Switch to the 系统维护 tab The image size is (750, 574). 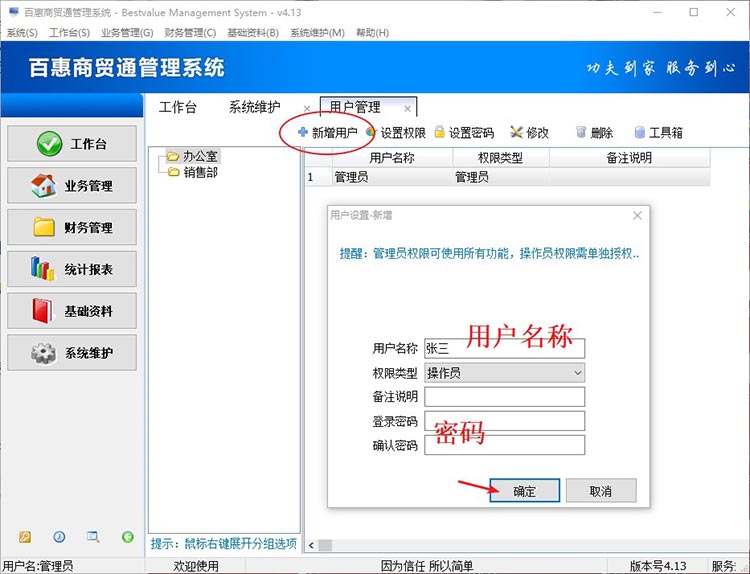(x=254, y=107)
